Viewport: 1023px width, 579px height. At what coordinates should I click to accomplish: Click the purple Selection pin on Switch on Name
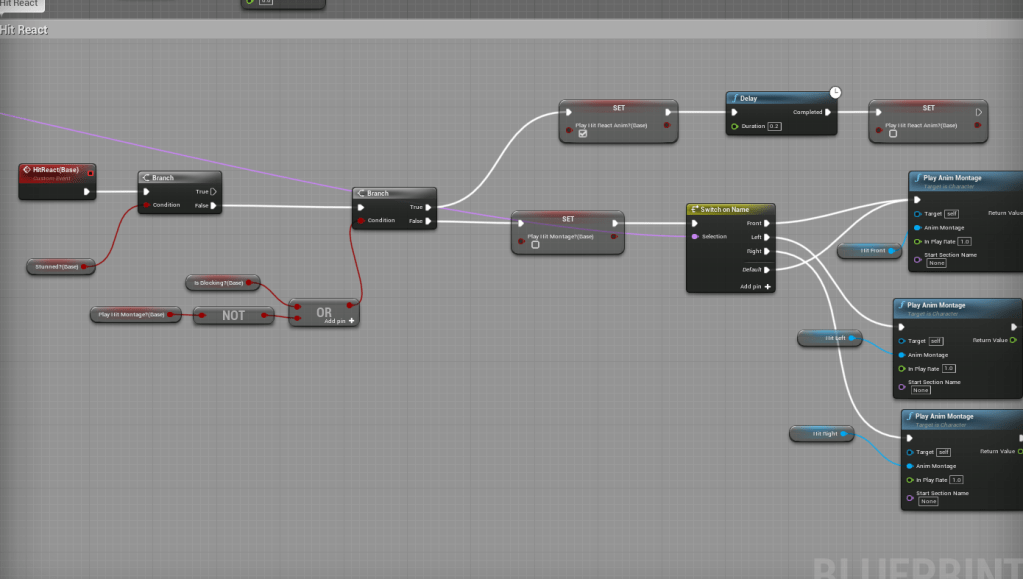click(695, 237)
